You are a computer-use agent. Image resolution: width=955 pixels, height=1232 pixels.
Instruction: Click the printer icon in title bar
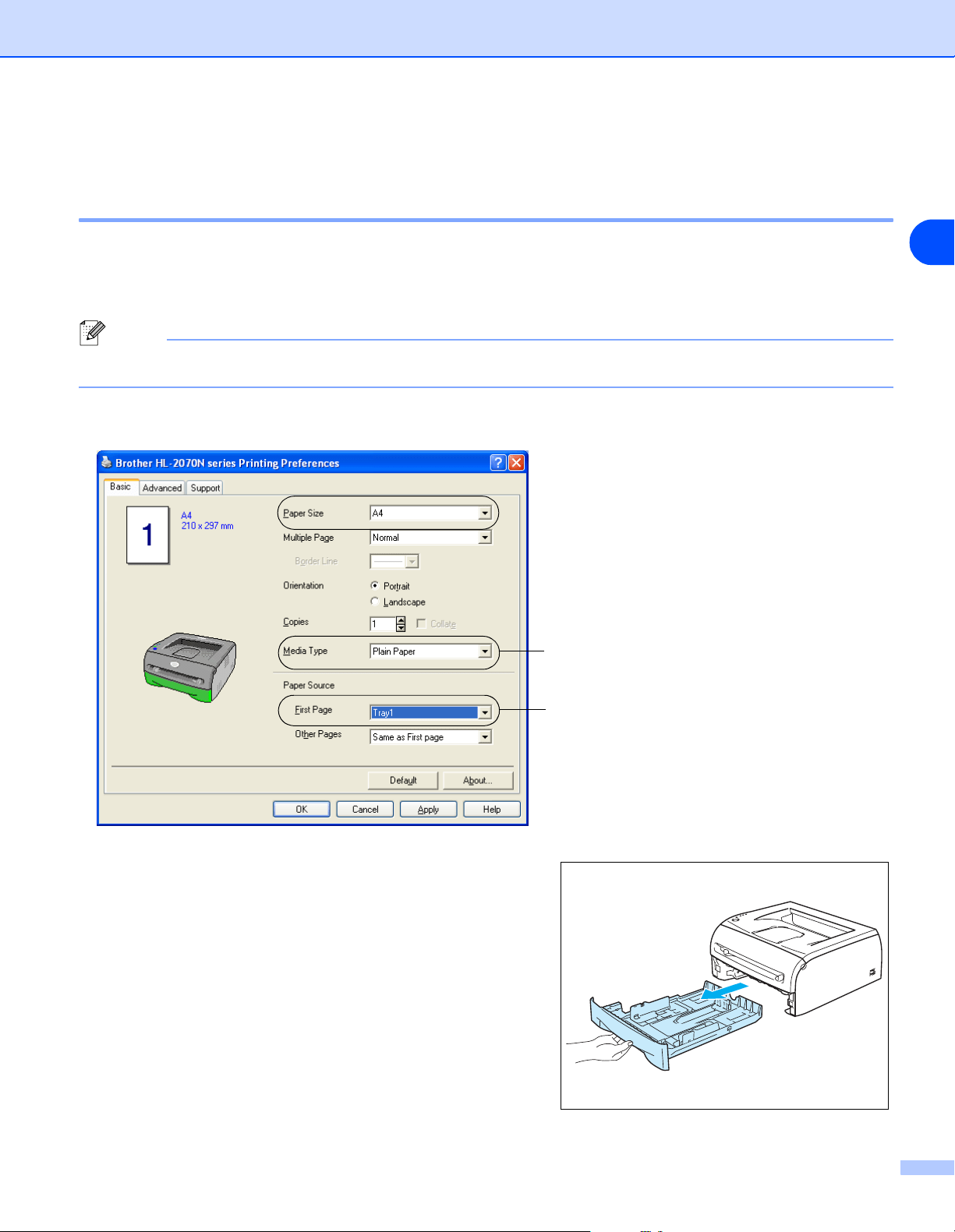pos(107,463)
